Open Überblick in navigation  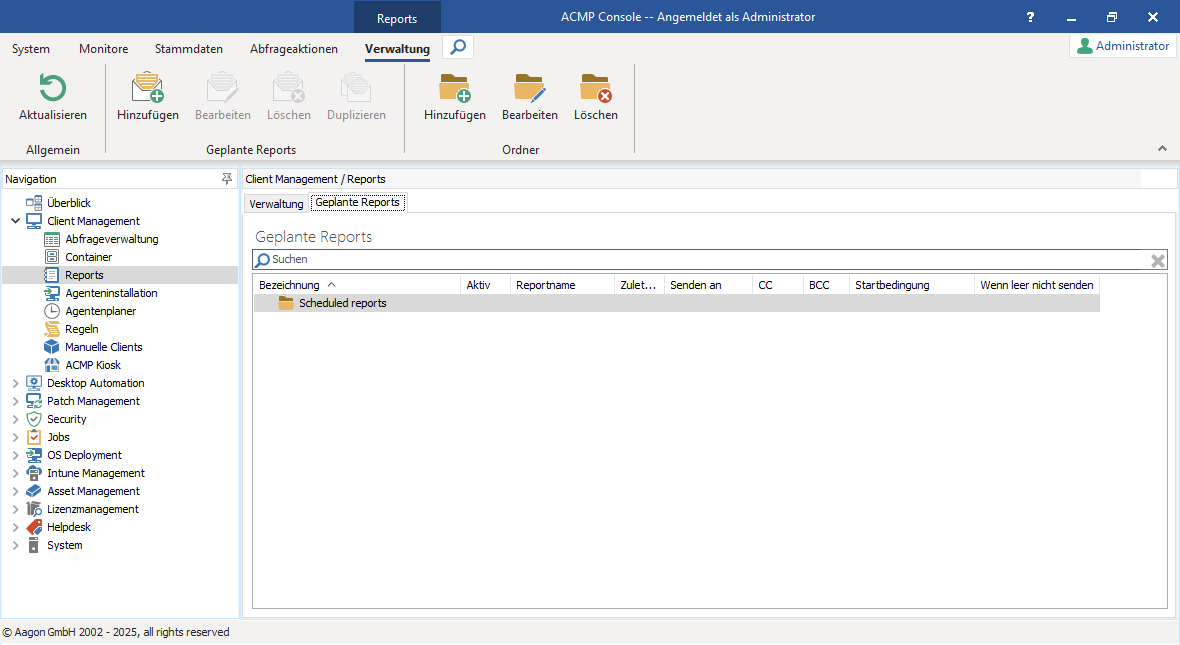(68, 202)
